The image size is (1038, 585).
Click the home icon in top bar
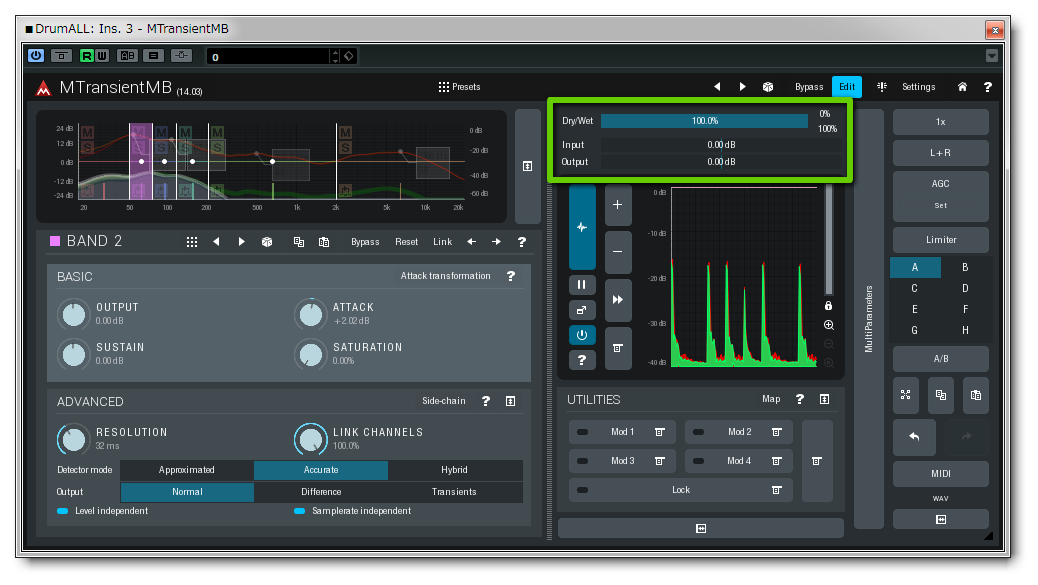[962, 87]
